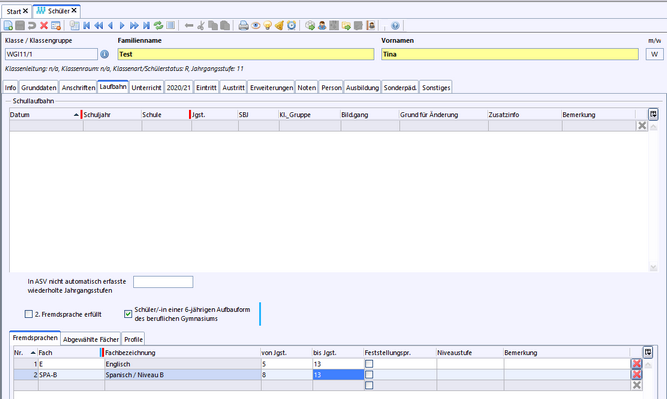Image resolution: width=667 pixels, height=399 pixels.
Task: Jump to first record icon
Action: point(87,26)
